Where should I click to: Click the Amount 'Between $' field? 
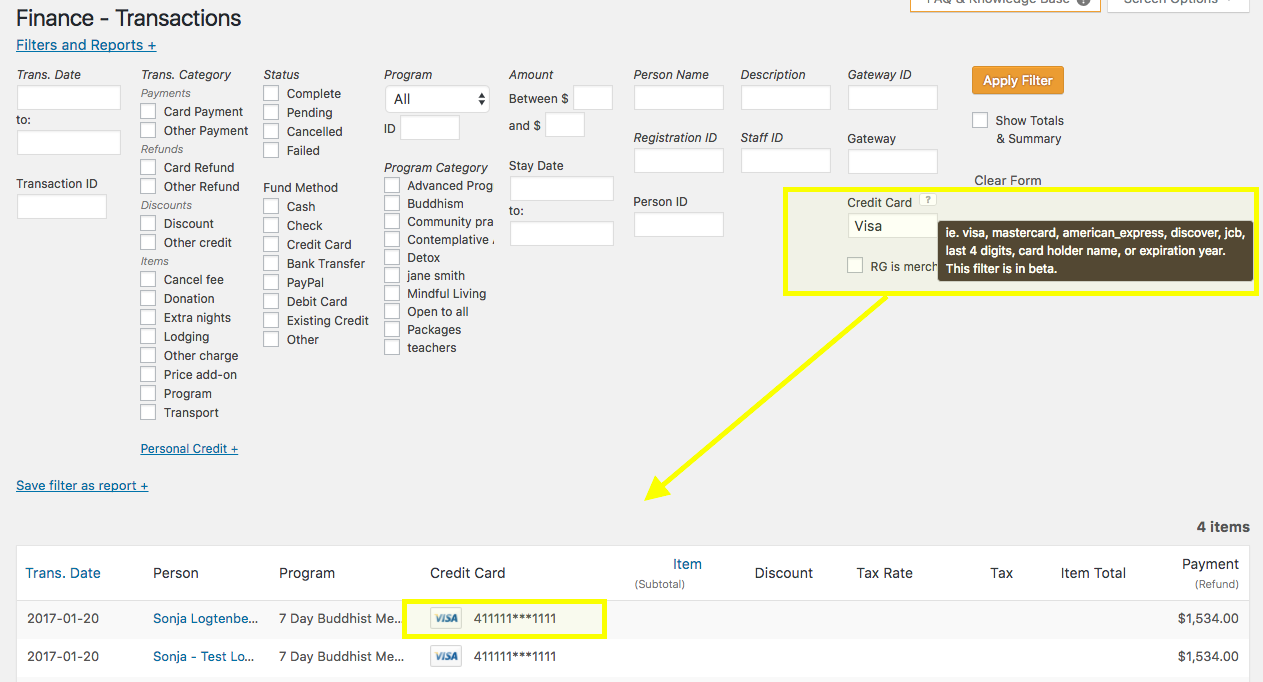click(x=593, y=98)
